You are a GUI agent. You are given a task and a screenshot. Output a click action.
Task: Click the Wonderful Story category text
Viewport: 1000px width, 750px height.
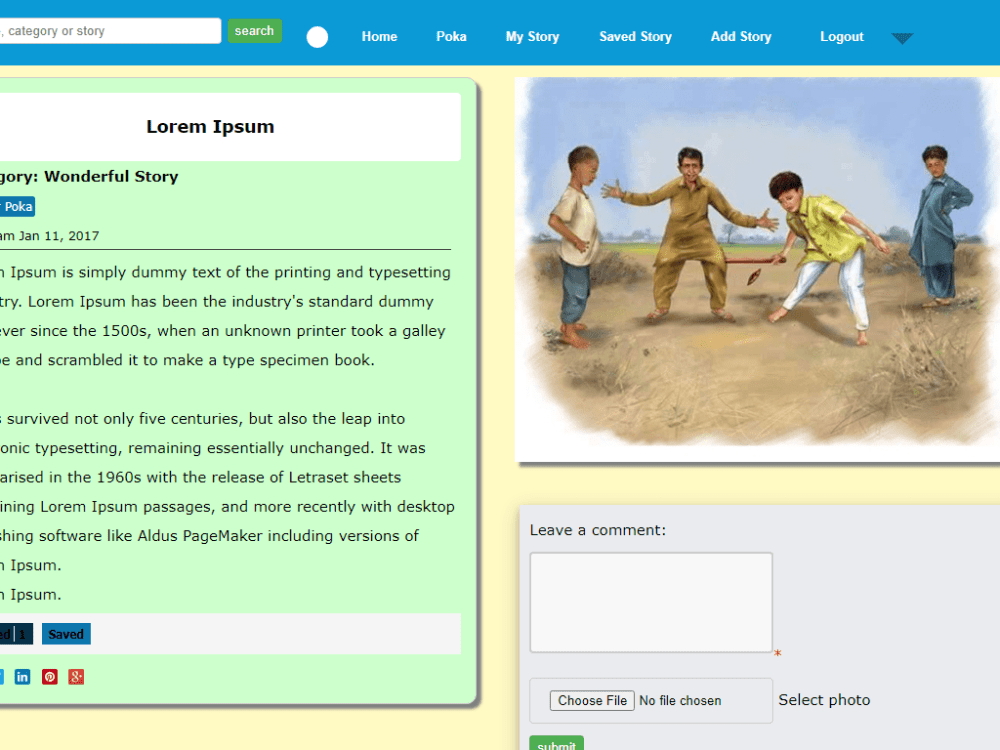pos(111,177)
